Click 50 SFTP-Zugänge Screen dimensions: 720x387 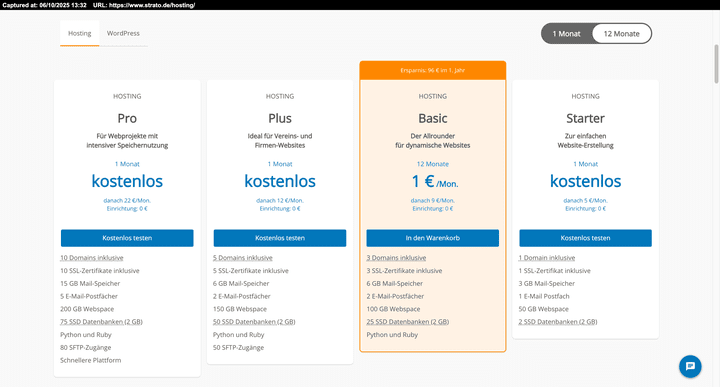pyautogui.click(x=238, y=348)
